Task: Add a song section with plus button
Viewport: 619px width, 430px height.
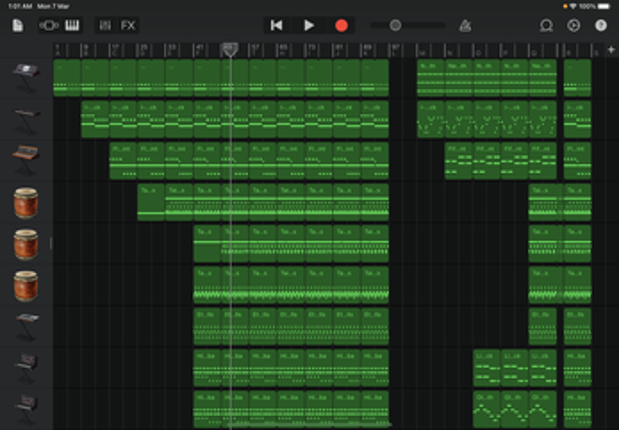Action: [611, 49]
